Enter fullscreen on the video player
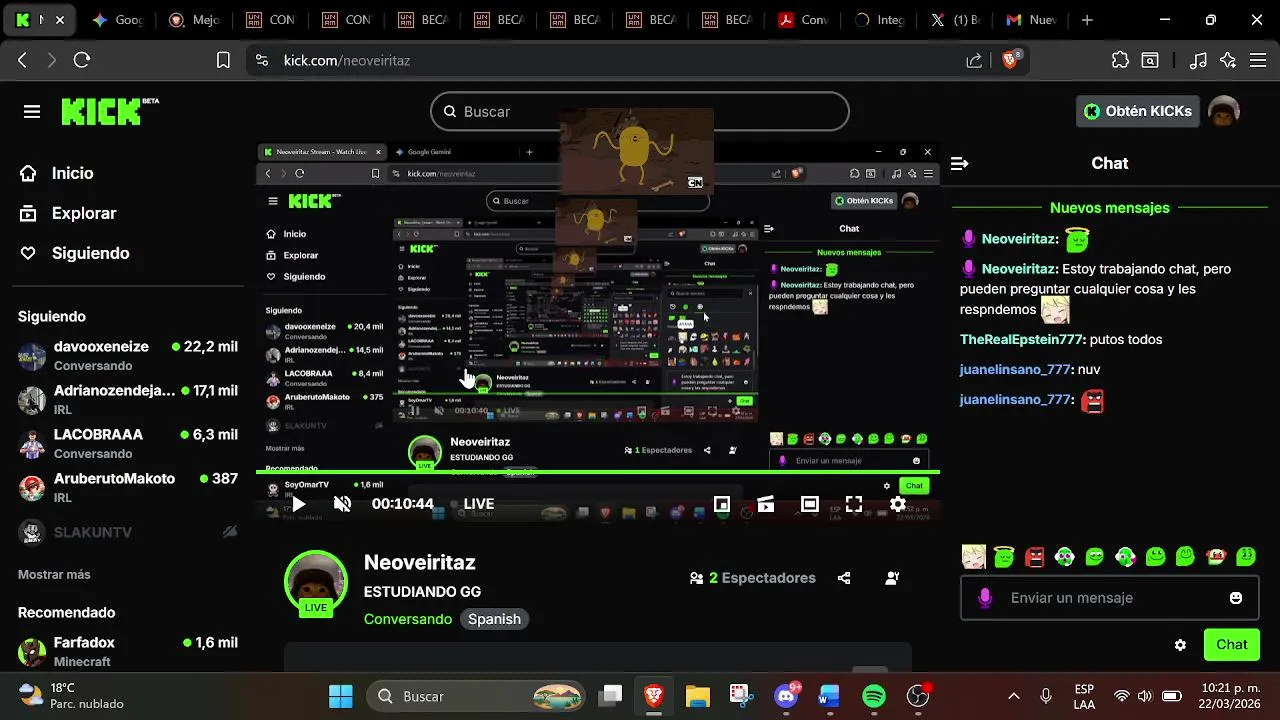The image size is (1280, 720). coord(854,504)
